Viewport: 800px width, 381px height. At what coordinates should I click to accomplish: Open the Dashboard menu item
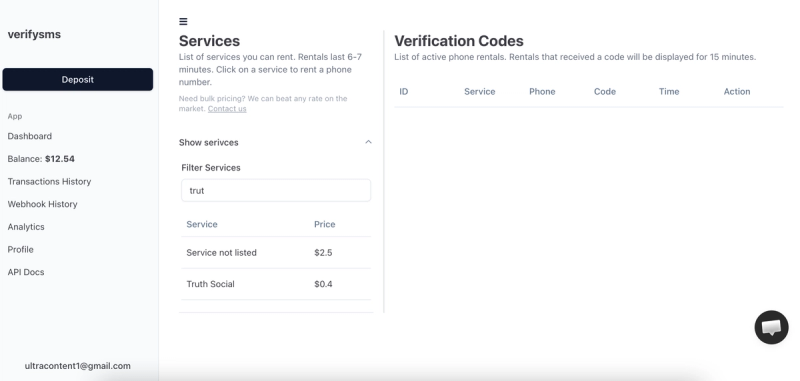30,136
